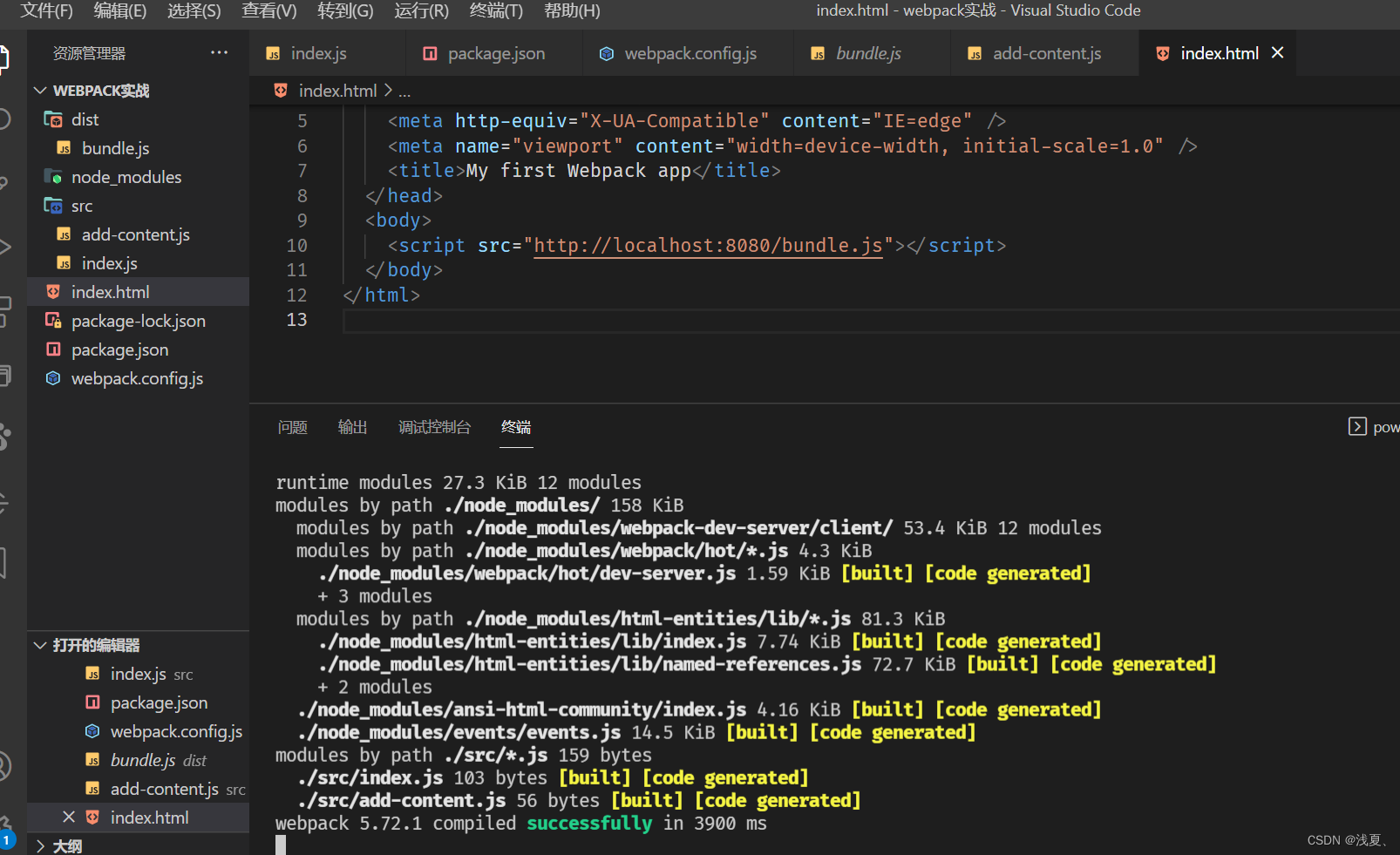
Task: Select the dist folder in explorer
Action: click(x=138, y=119)
